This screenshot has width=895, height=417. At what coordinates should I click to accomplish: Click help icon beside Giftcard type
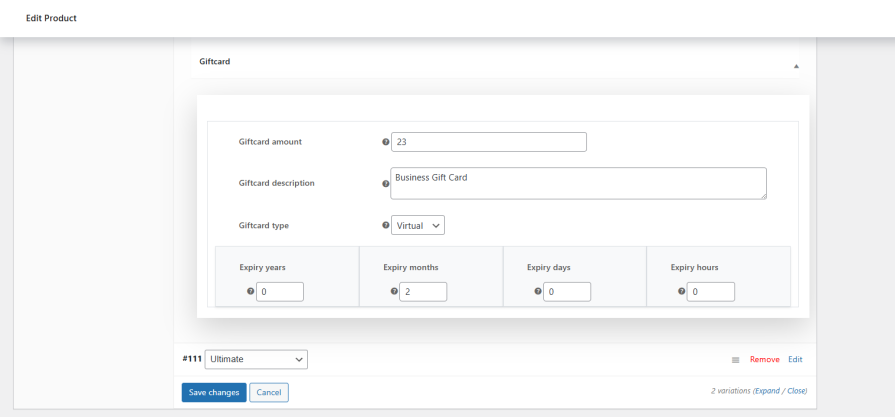[385, 225]
